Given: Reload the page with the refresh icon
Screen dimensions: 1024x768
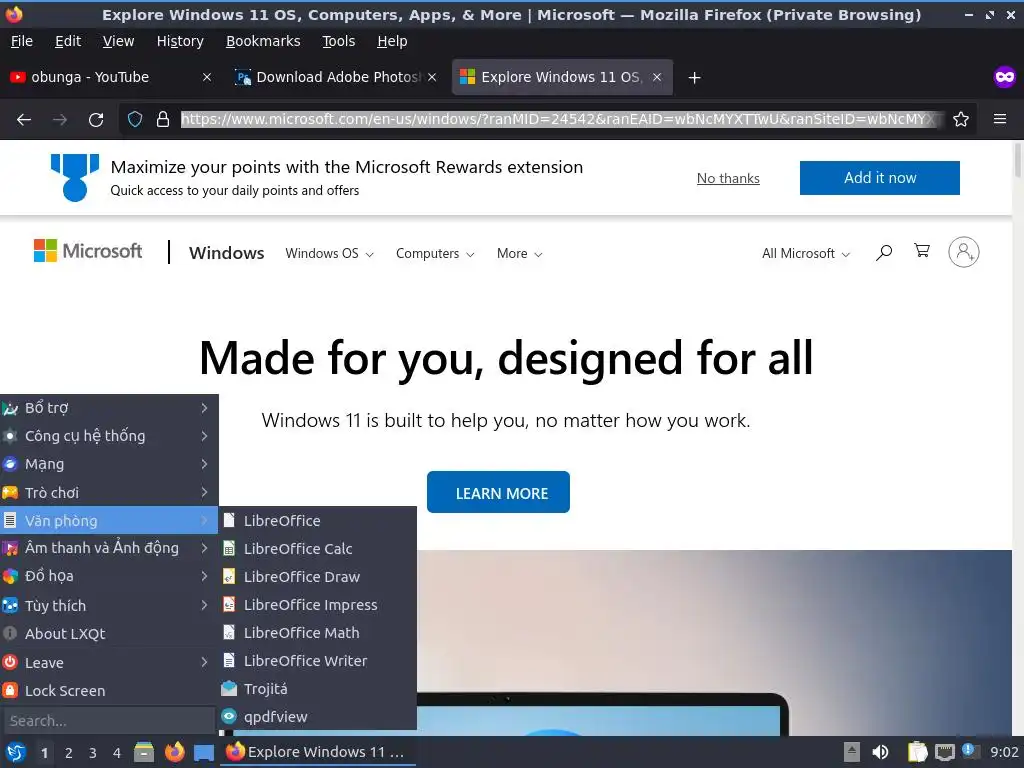Looking at the screenshot, I should tap(96, 120).
